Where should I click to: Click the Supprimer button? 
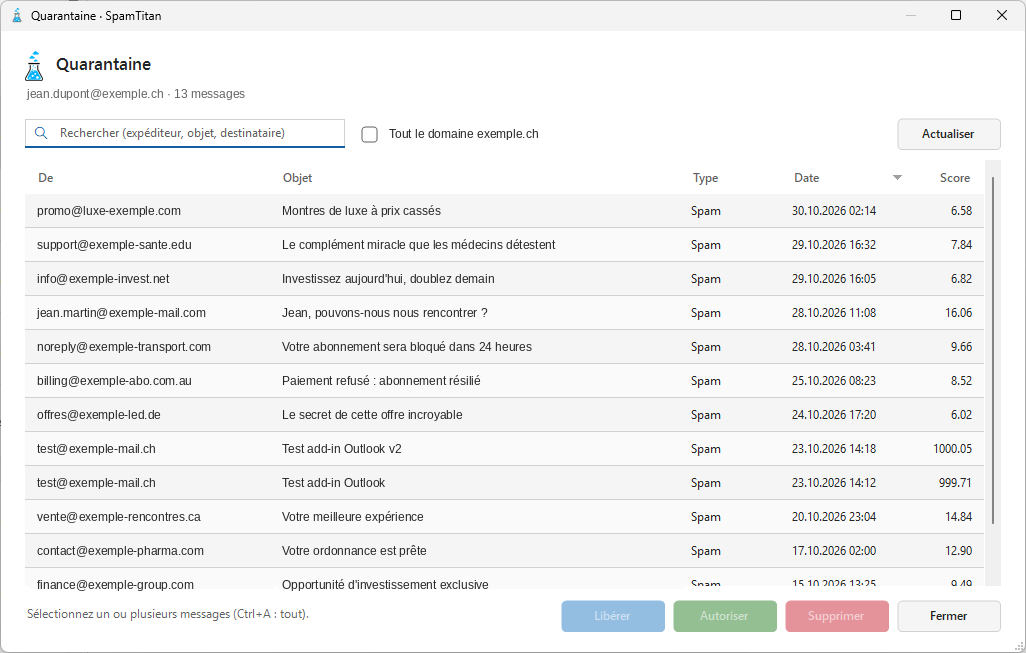click(837, 616)
